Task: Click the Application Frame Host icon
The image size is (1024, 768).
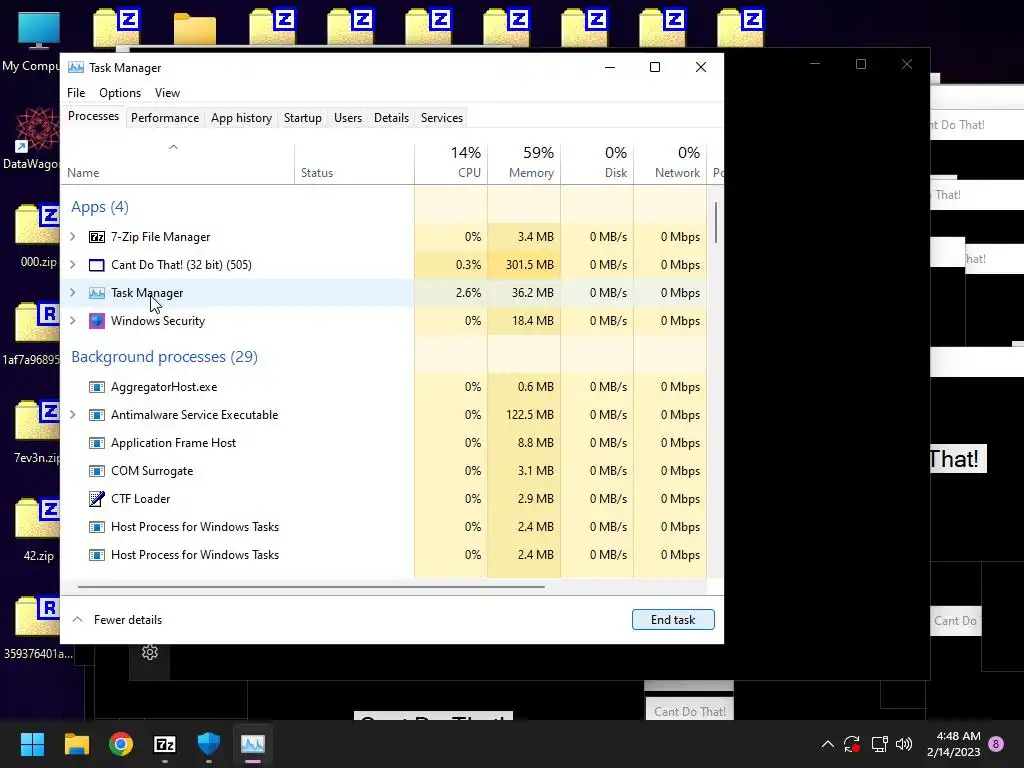Action: [x=97, y=443]
